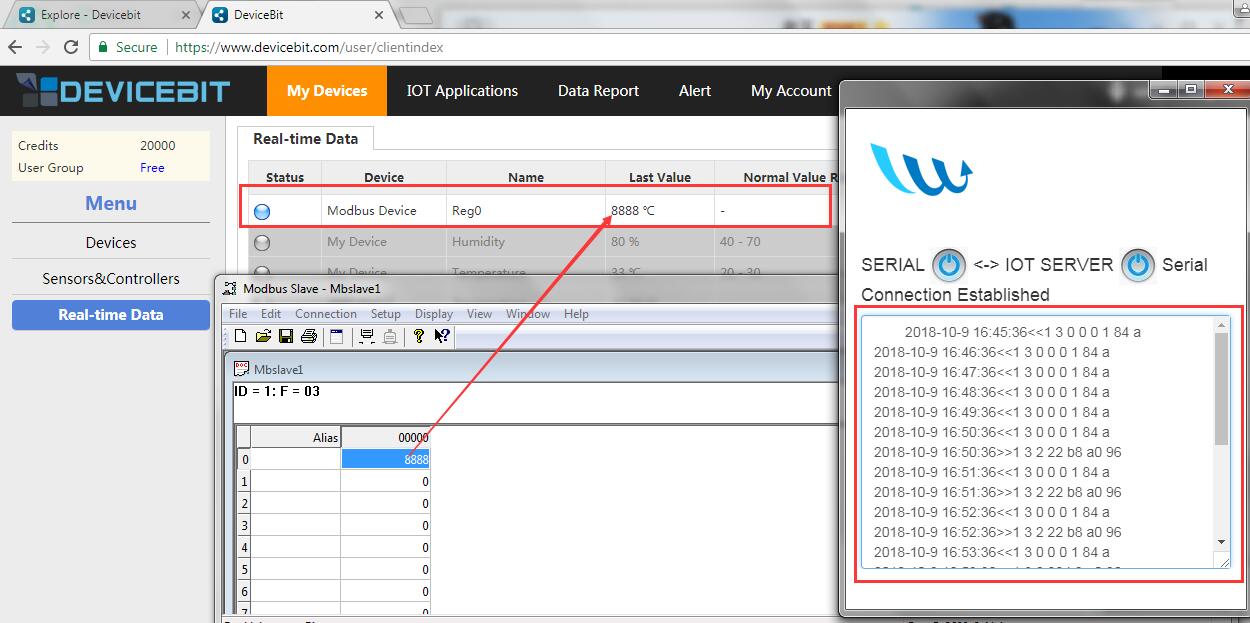This screenshot has width=1250, height=623.
Task: Click row header 3 in Mbslave1 grid
Action: click(x=243, y=525)
